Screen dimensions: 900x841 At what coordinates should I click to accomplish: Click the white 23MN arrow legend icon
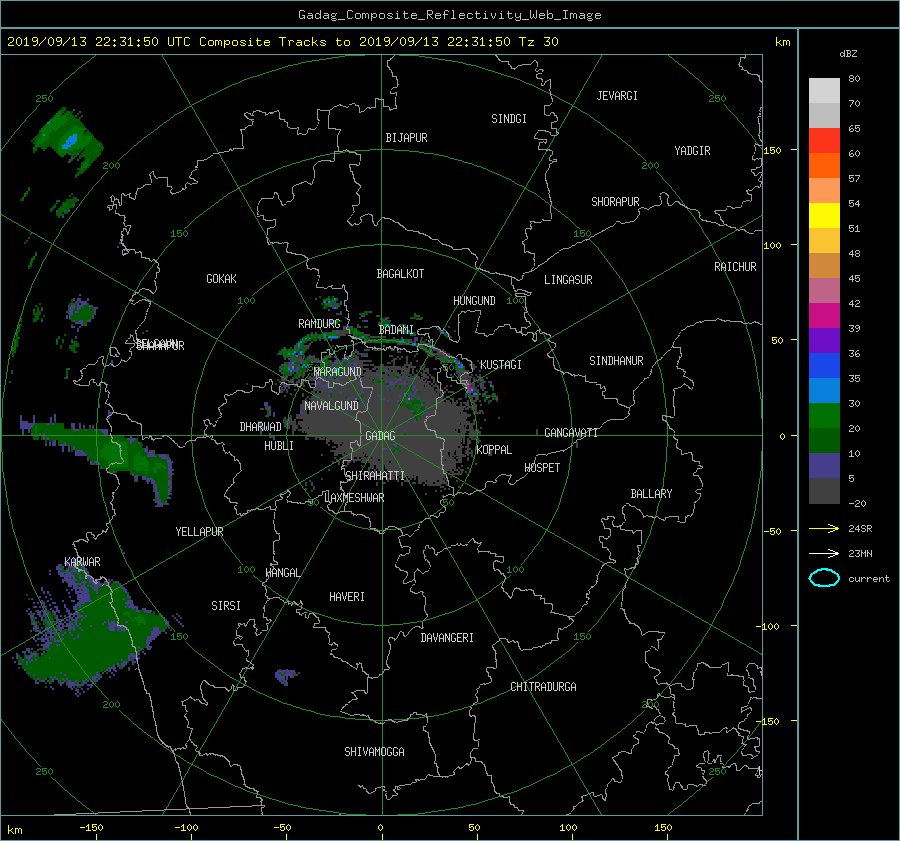point(824,553)
